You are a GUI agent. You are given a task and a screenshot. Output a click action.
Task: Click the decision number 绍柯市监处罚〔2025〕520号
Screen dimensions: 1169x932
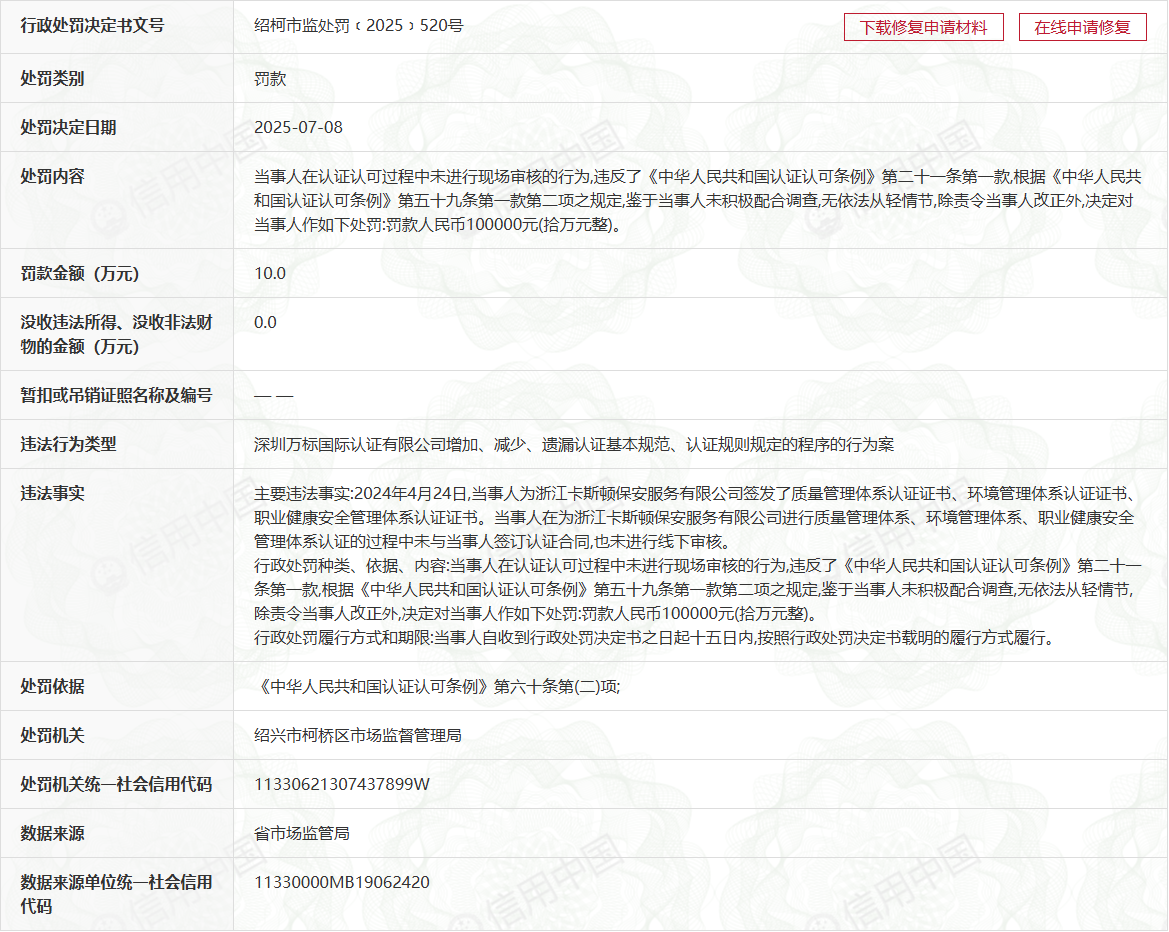tap(358, 26)
